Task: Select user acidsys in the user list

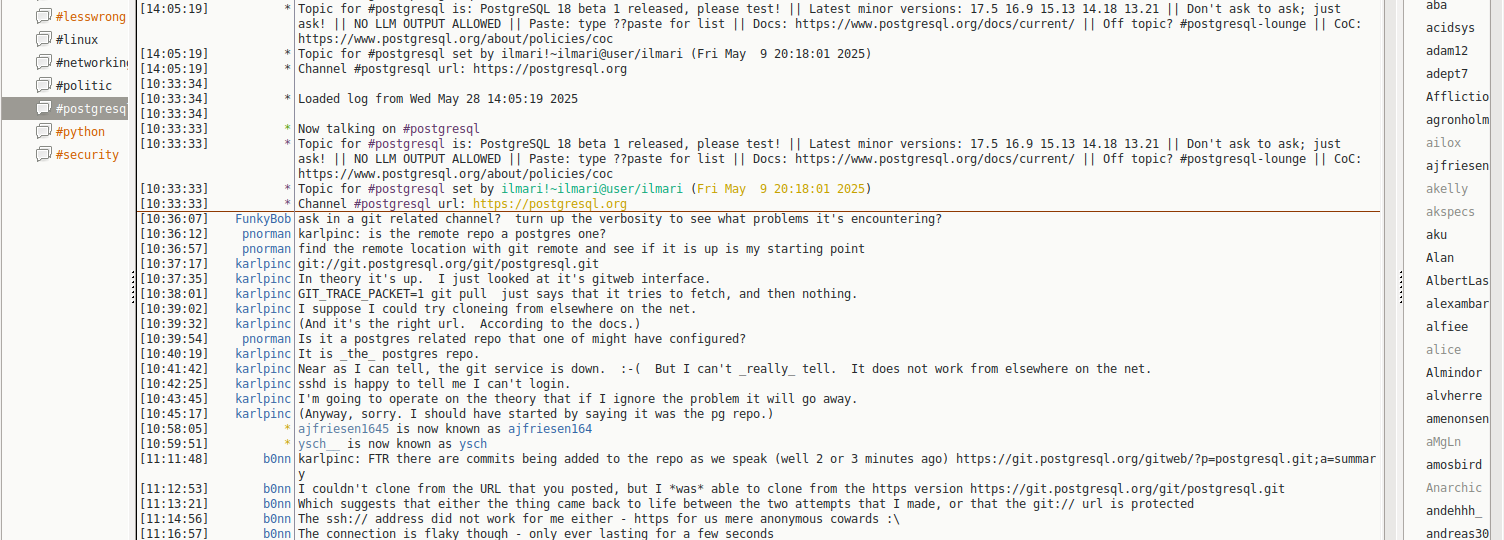Action: pos(1449,28)
